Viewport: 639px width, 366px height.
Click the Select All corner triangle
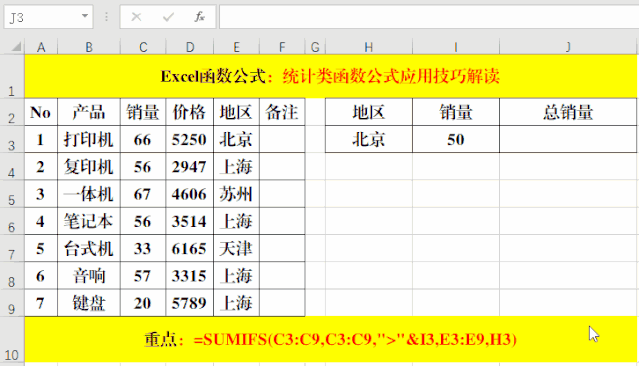tap(15, 46)
